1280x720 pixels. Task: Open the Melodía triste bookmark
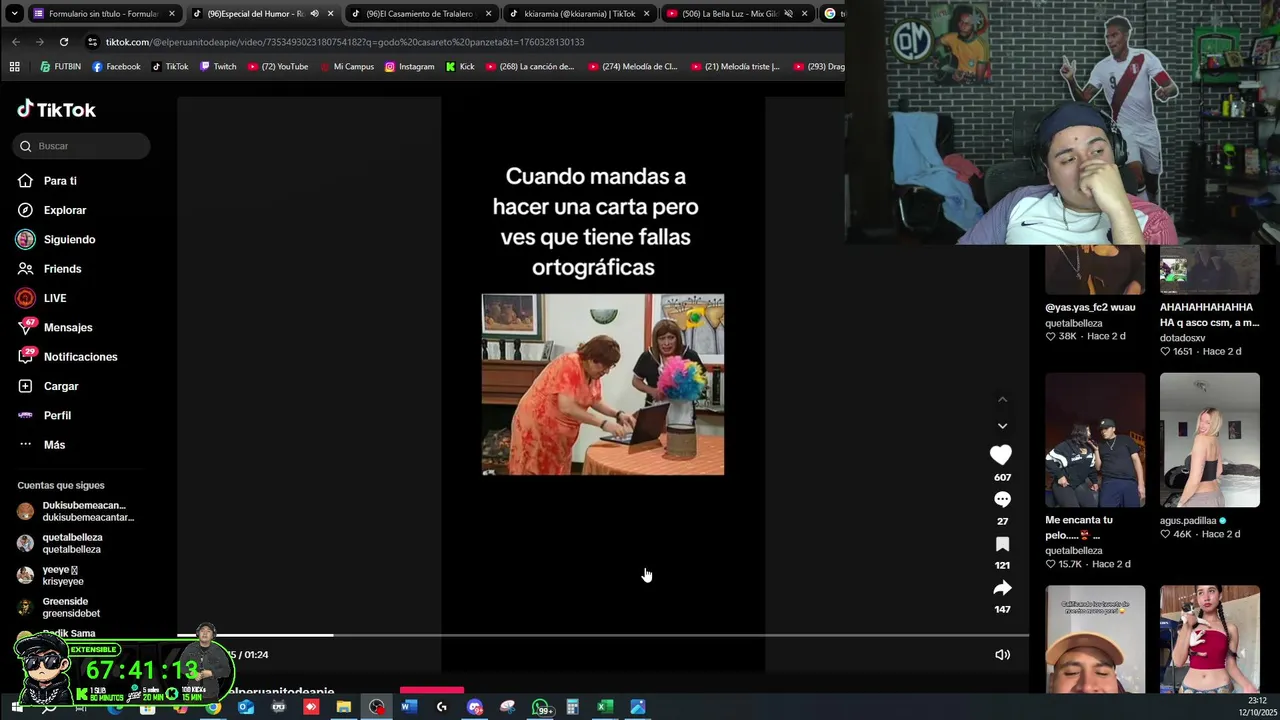tap(736, 67)
